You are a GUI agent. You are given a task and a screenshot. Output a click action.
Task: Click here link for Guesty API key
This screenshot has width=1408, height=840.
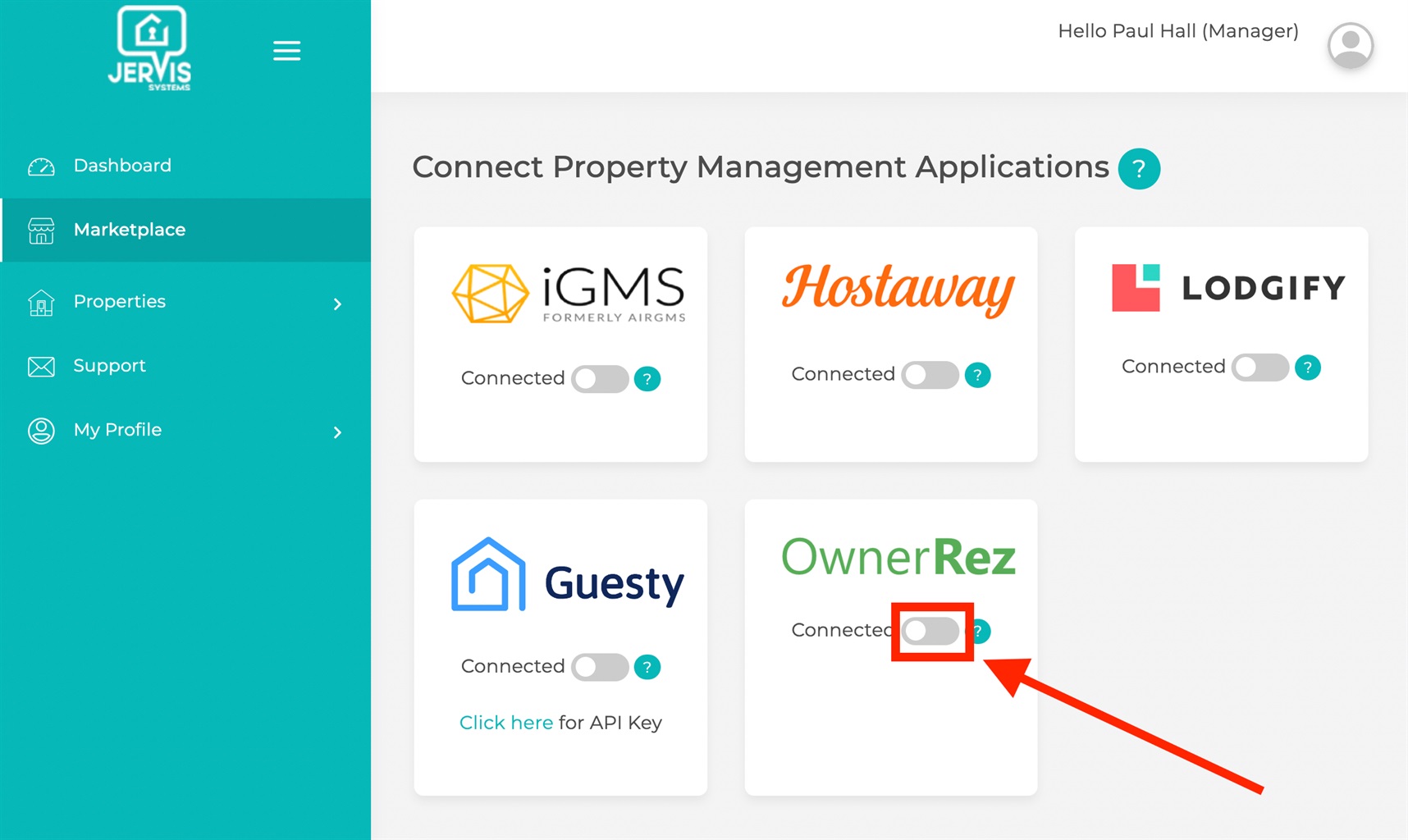[x=505, y=723]
